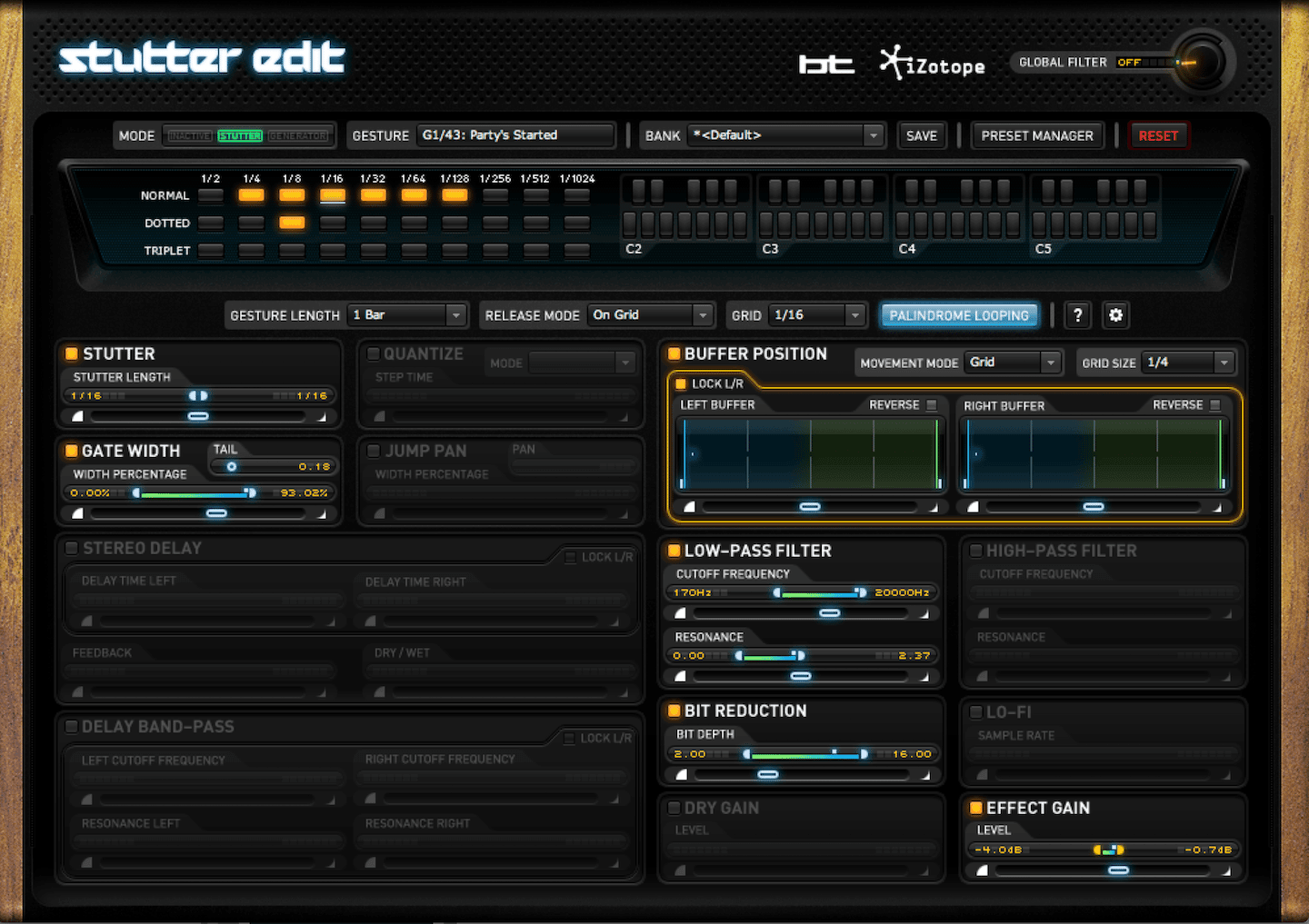Screen dimensions: 1309x924
Task: Click the Left Buffer waveform display
Action: (810, 454)
